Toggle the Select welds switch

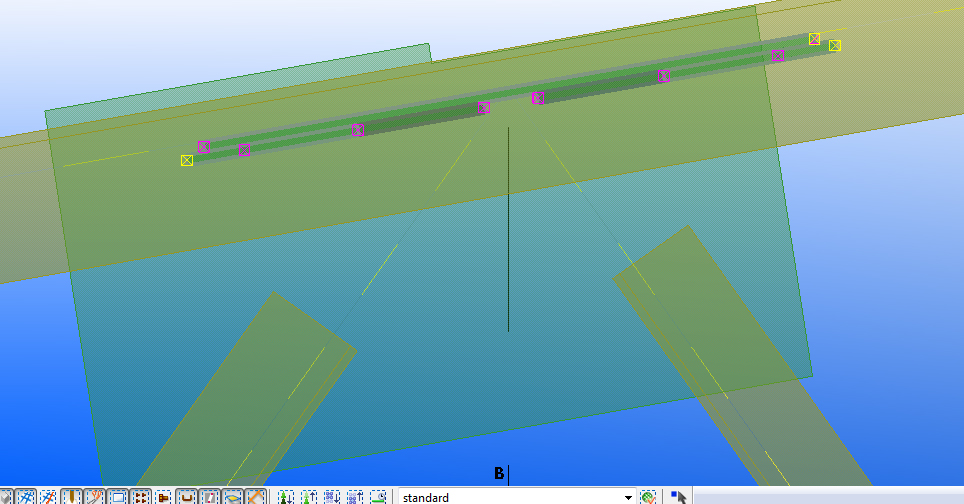(71, 497)
